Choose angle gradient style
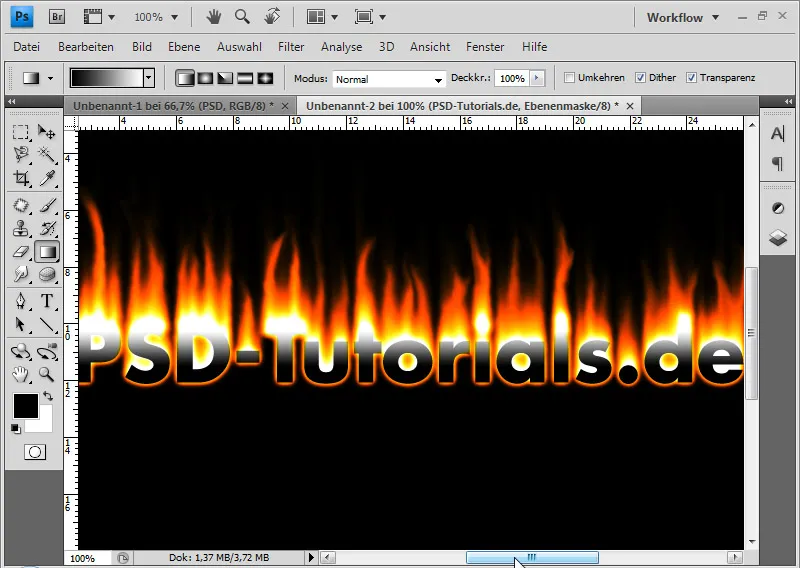This screenshot has height=568, width=800. click(x=225, y=78)
